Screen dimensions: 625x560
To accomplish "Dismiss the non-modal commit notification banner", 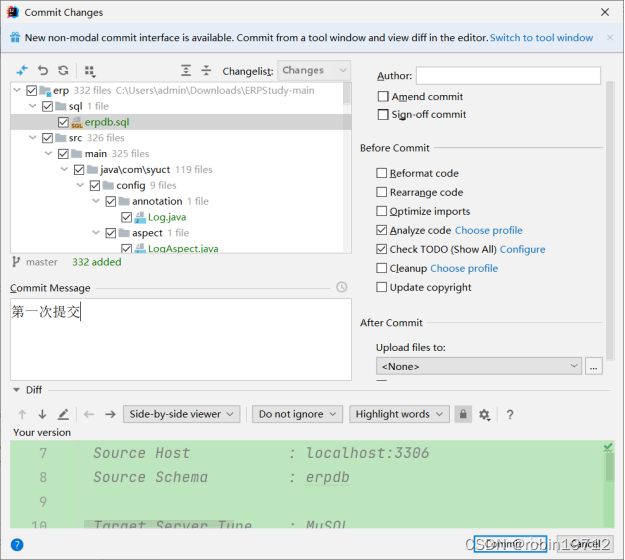I will point(609,37).
